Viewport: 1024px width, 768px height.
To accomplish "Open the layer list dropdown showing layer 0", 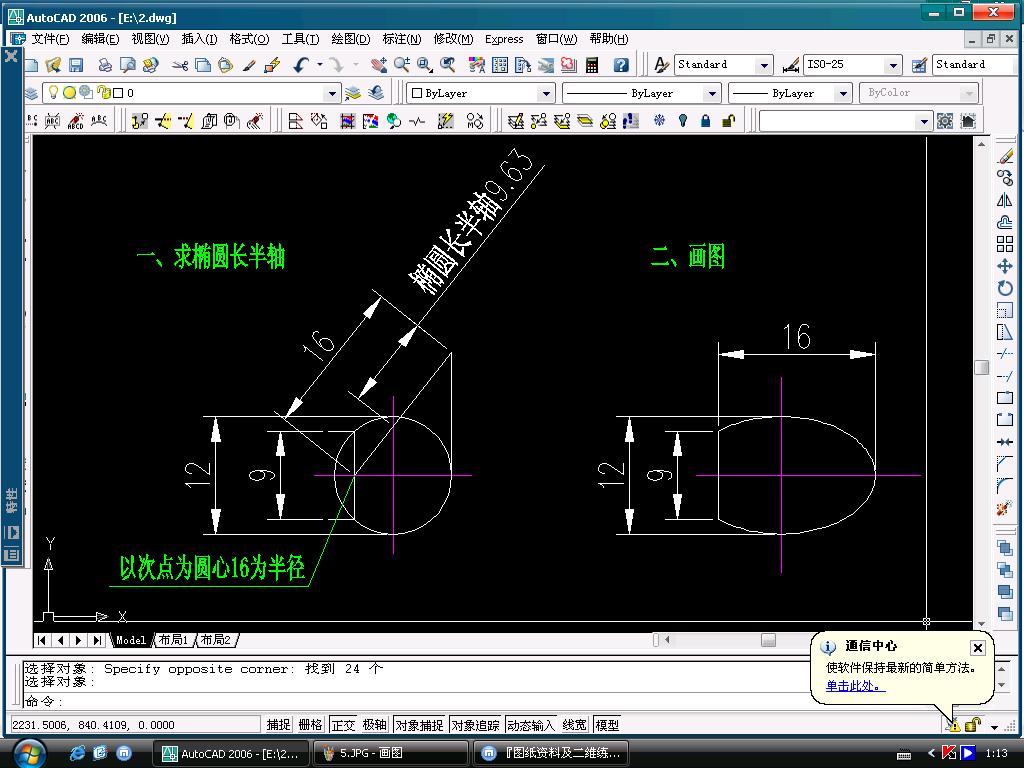I will 332,93.
